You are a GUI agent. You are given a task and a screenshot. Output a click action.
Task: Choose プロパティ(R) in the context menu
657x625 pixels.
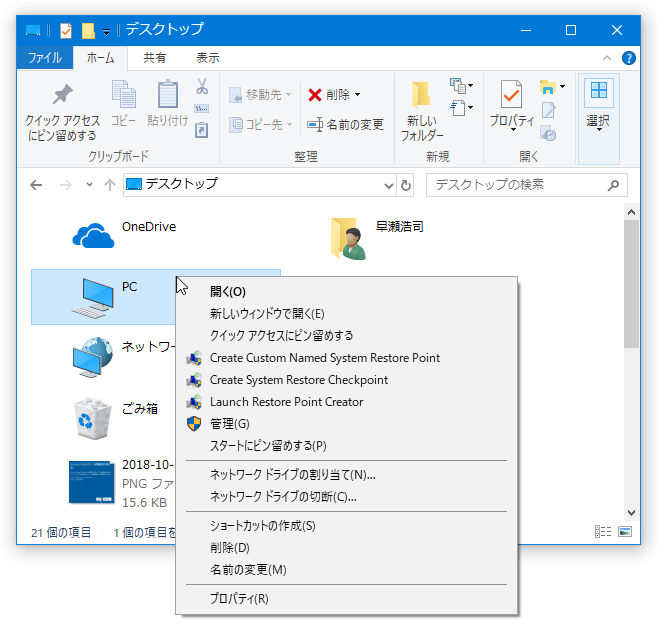[x=346, y=599]
